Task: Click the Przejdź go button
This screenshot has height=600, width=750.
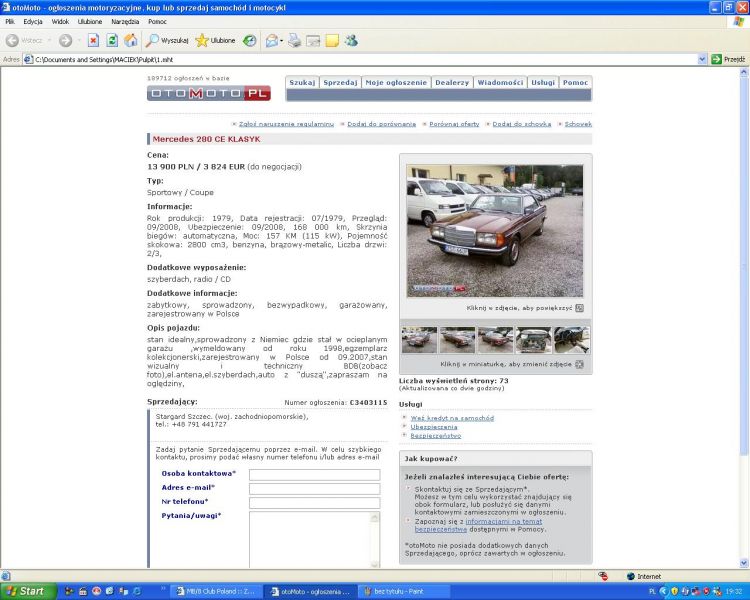Action: 728,59
